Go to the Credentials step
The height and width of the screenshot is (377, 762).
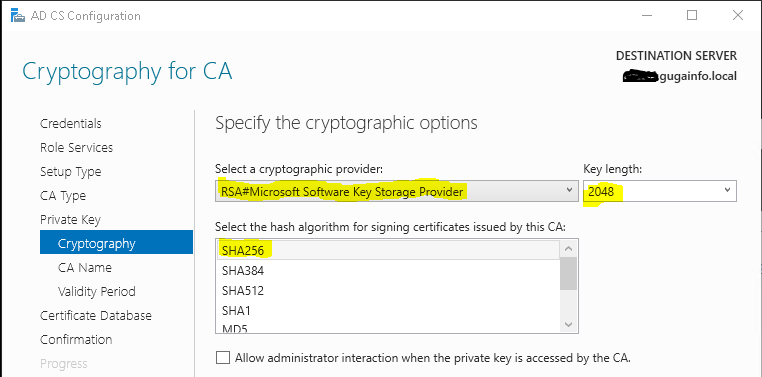71,123
